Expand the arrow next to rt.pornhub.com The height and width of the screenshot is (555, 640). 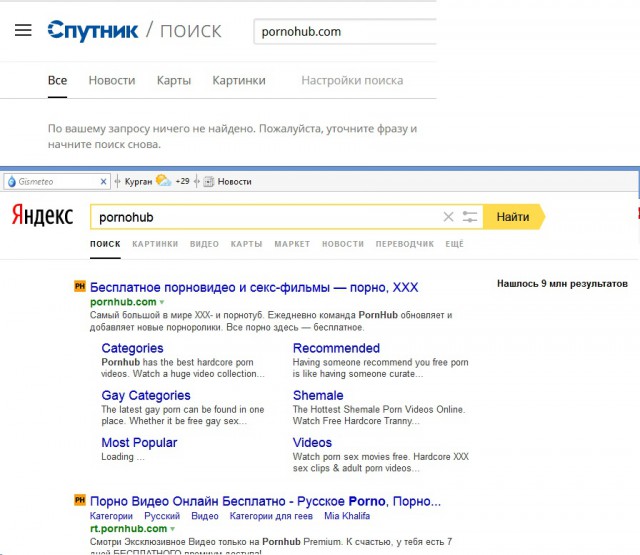[x=172, y=529]
